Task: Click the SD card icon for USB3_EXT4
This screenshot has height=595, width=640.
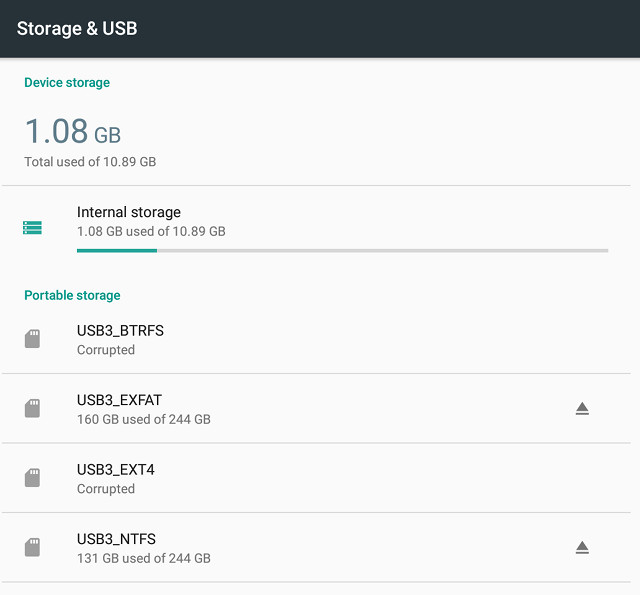Action: tap(32, 477)
